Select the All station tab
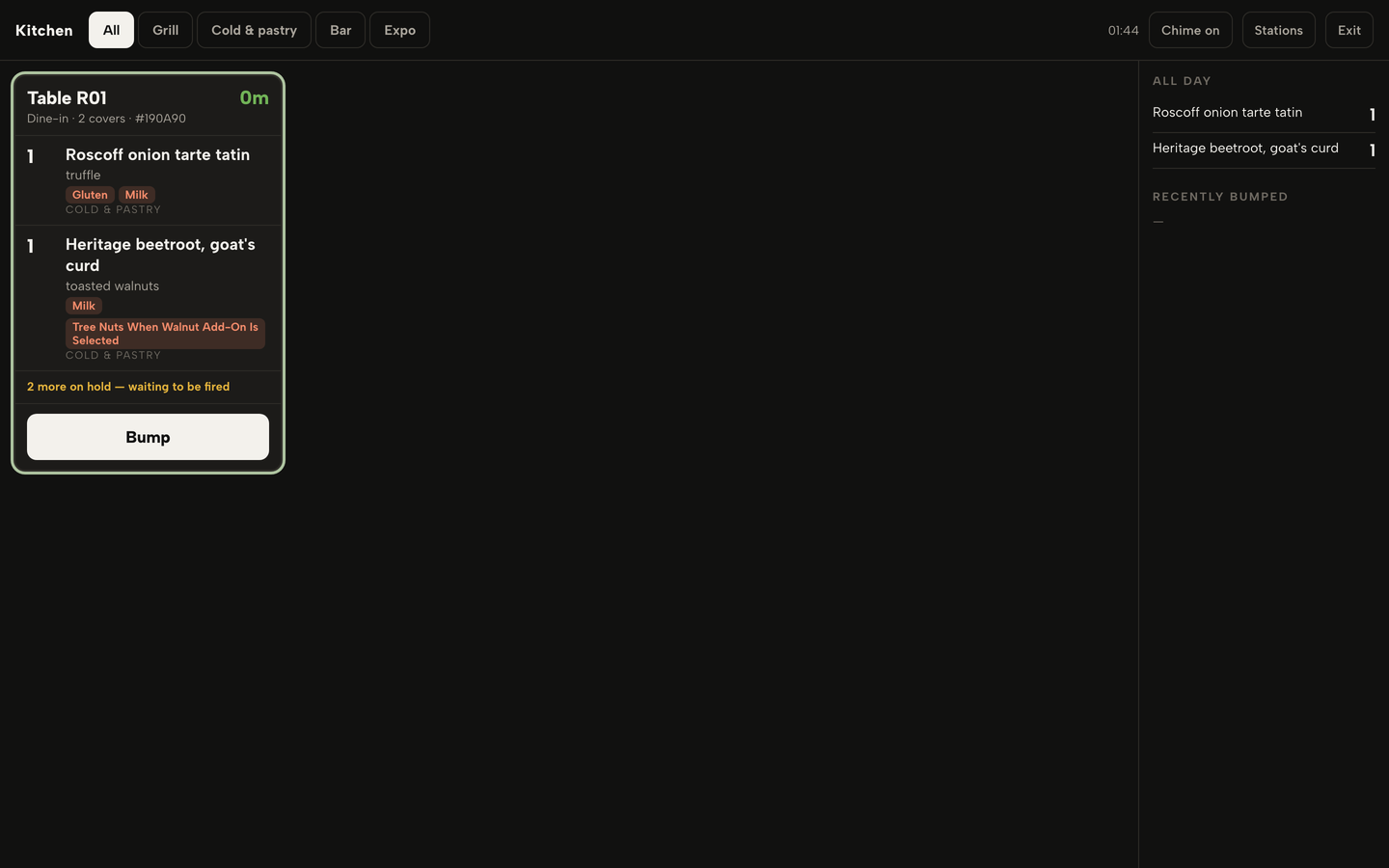This screenshot has width=1389, height=868. tap(111, 30)
